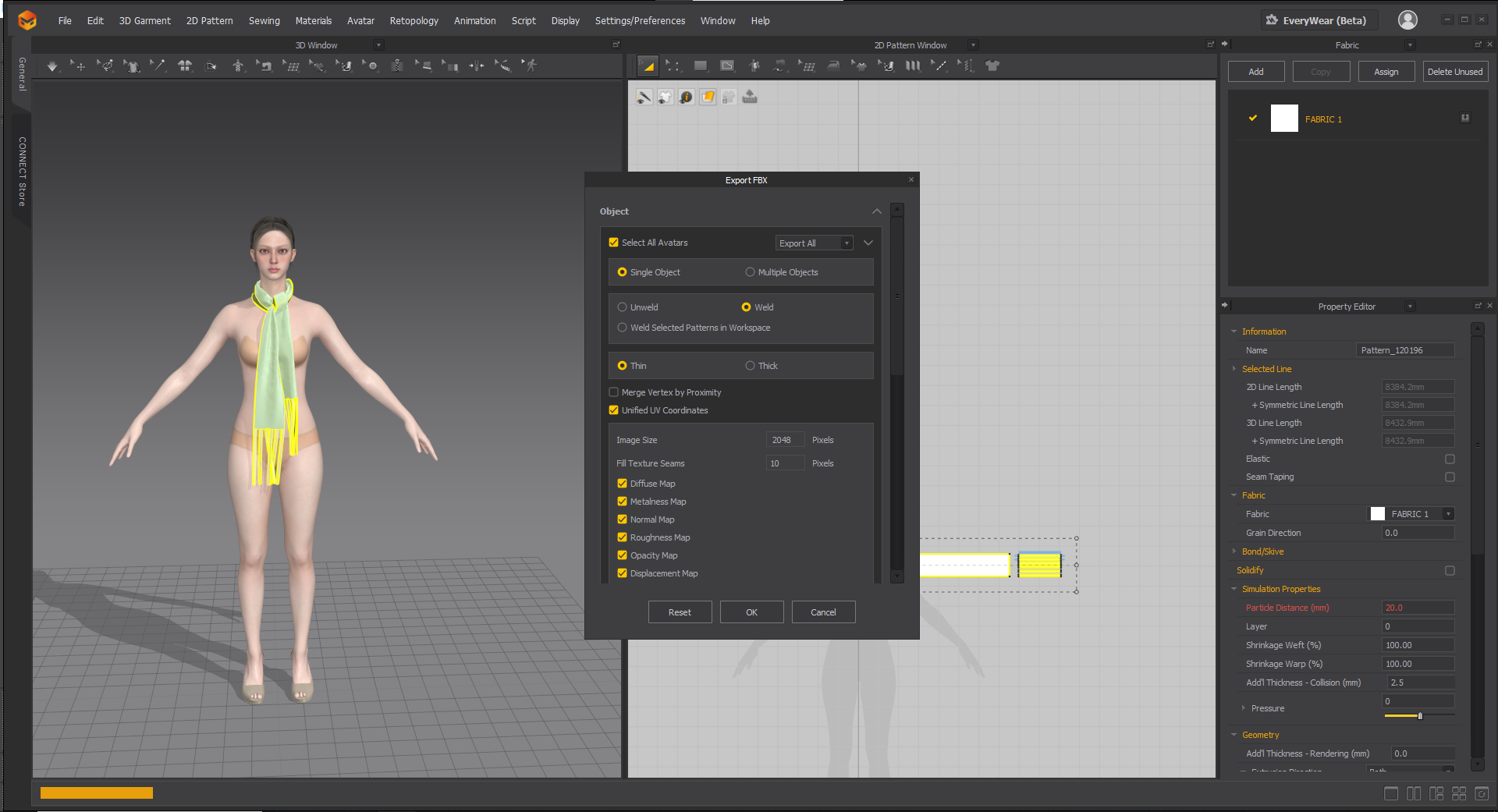Image resolution: width=1498 pixels, height=812 pixels.
Task: Select the walking-figure Animation tool icon
Action: (530, 66)
